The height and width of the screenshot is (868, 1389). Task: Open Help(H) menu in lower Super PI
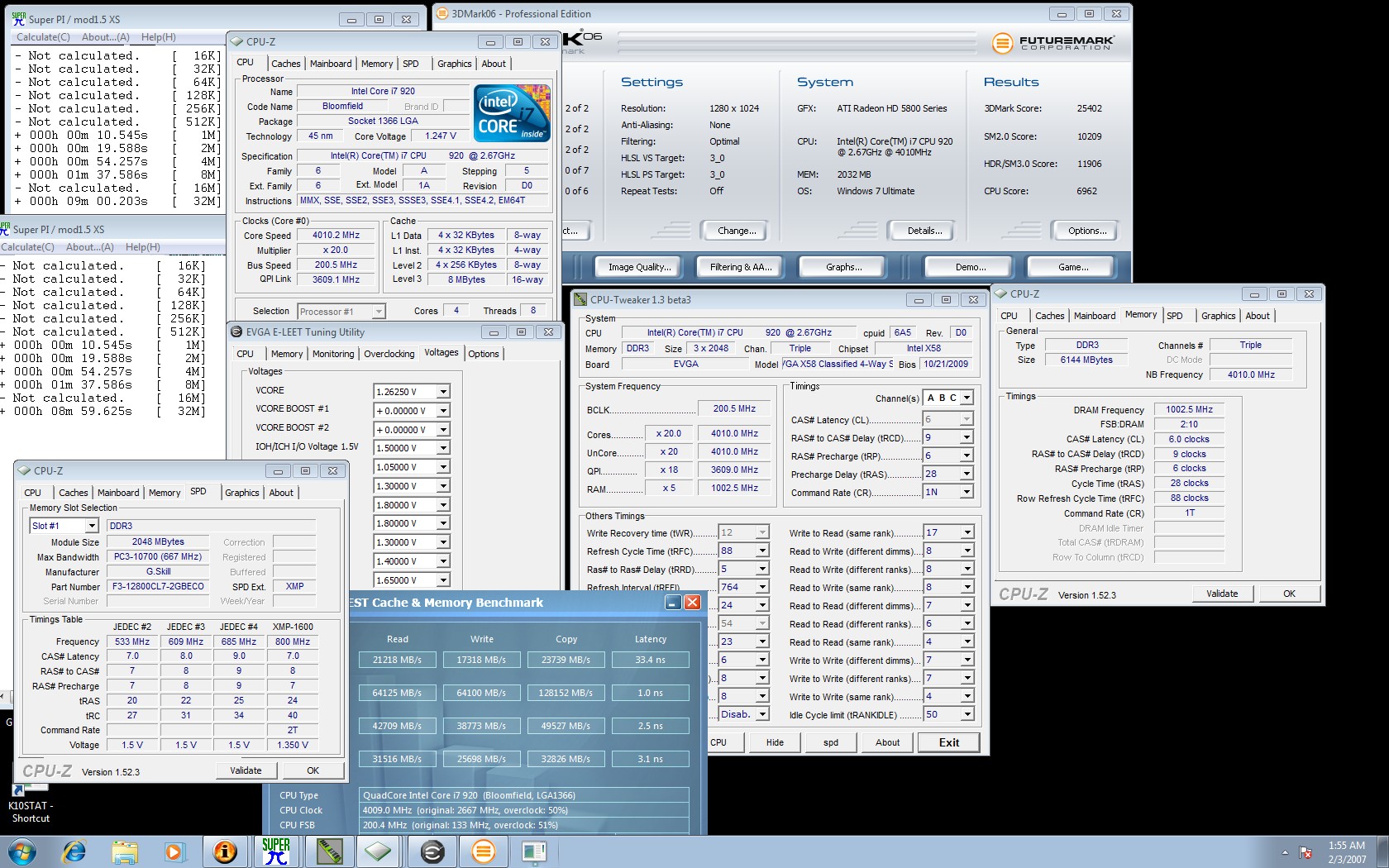click(x=143, y=247)
